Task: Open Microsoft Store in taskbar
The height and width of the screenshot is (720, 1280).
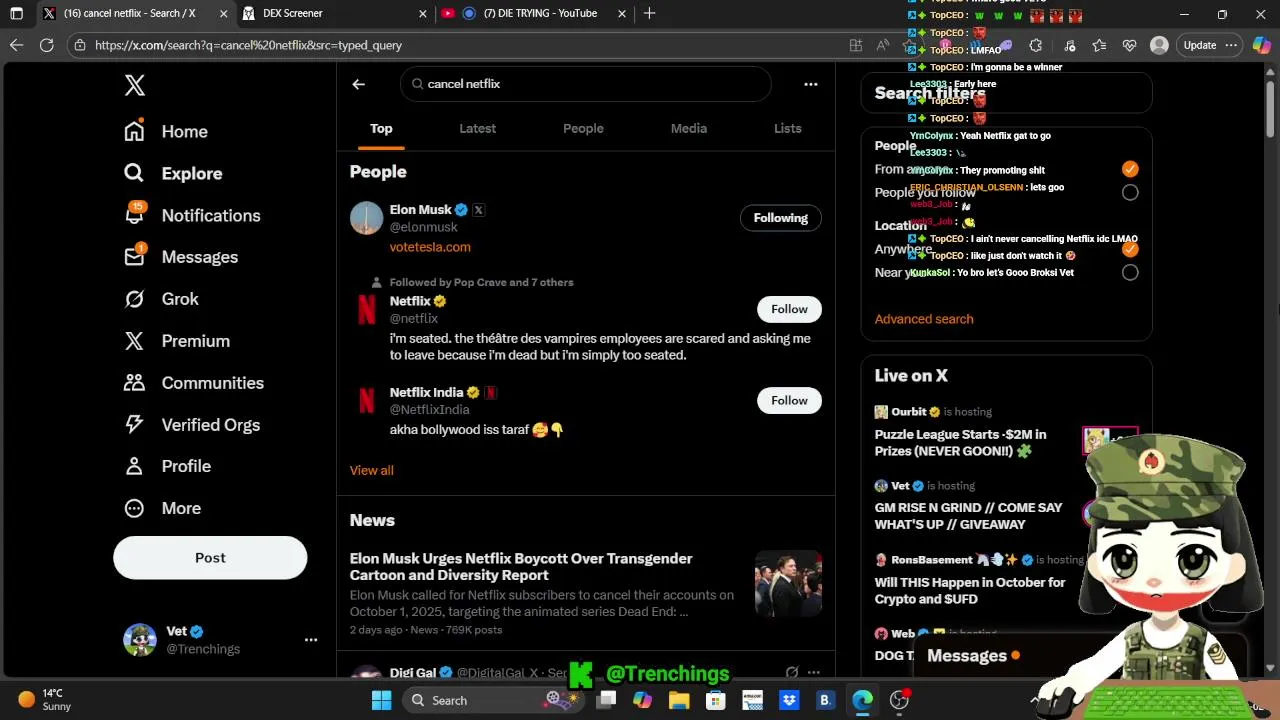Action: tap(716, 700)
